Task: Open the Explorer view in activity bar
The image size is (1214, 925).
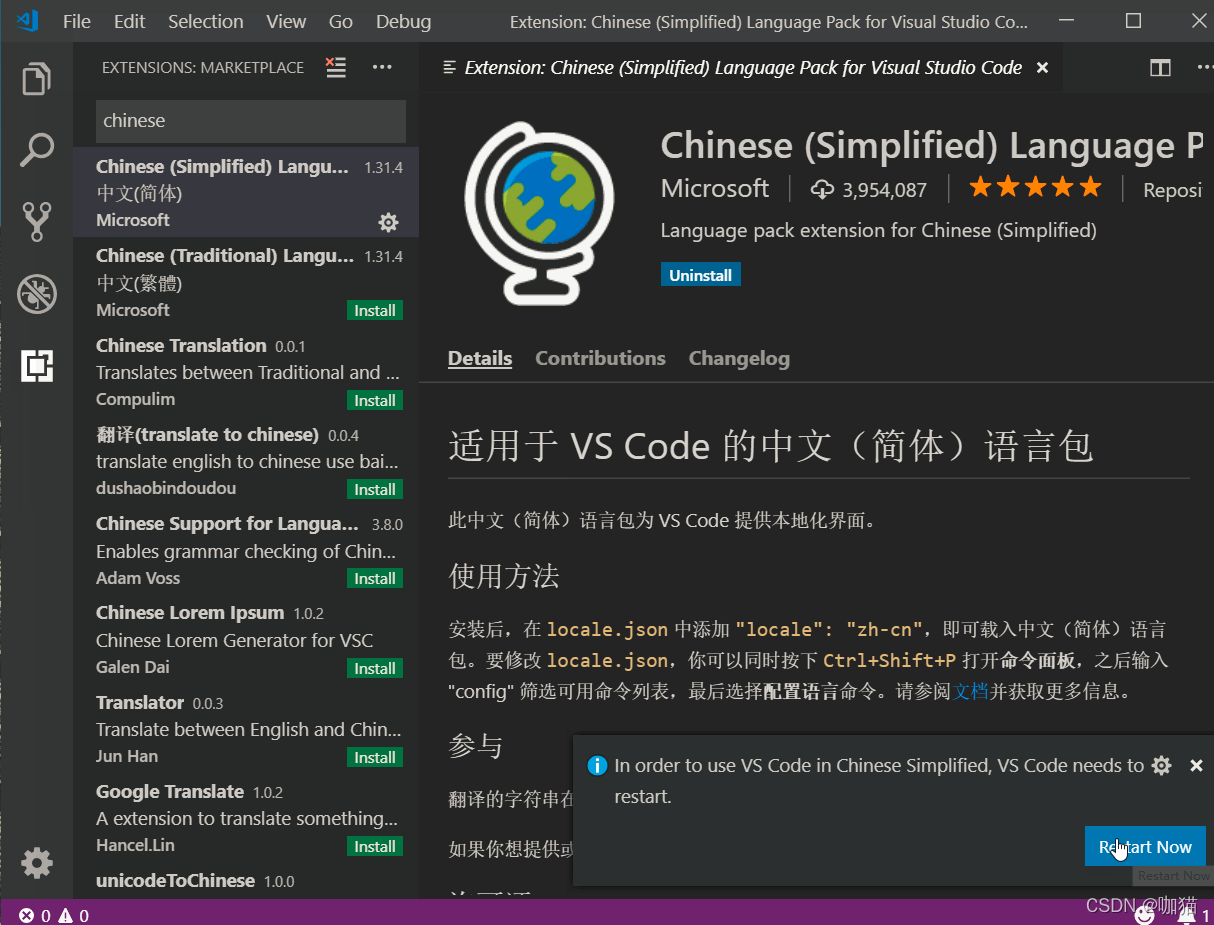Action: pos(37,79)
